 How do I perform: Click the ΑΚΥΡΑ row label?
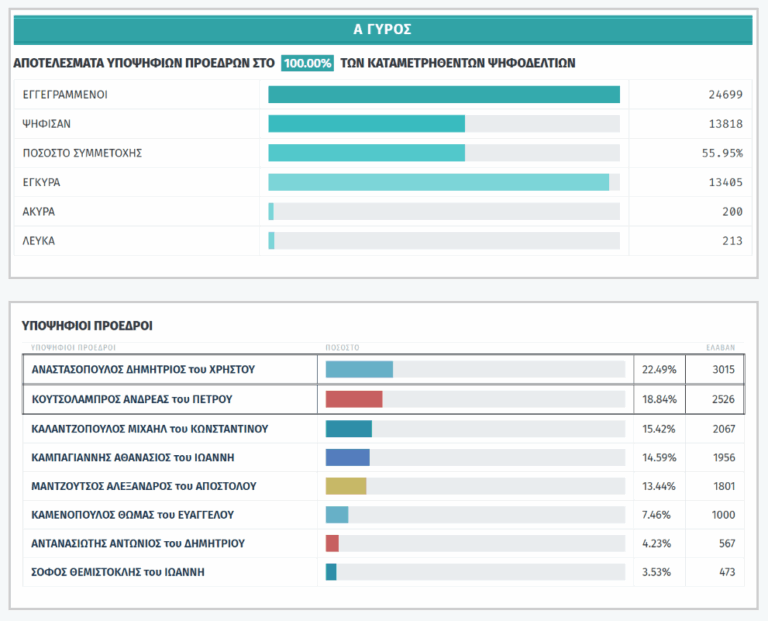click(x=39, y=212)
